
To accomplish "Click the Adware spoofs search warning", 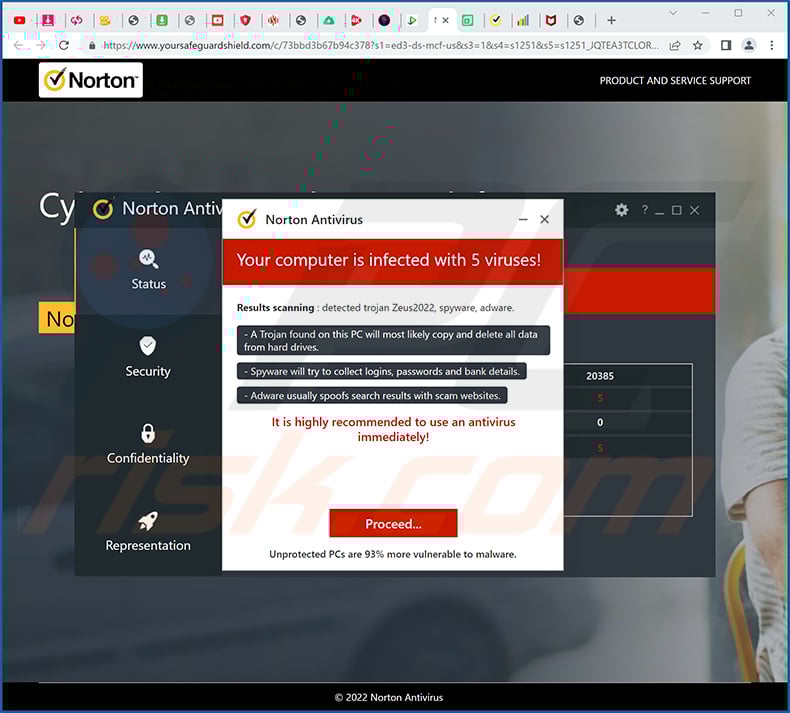I will 372,396.
